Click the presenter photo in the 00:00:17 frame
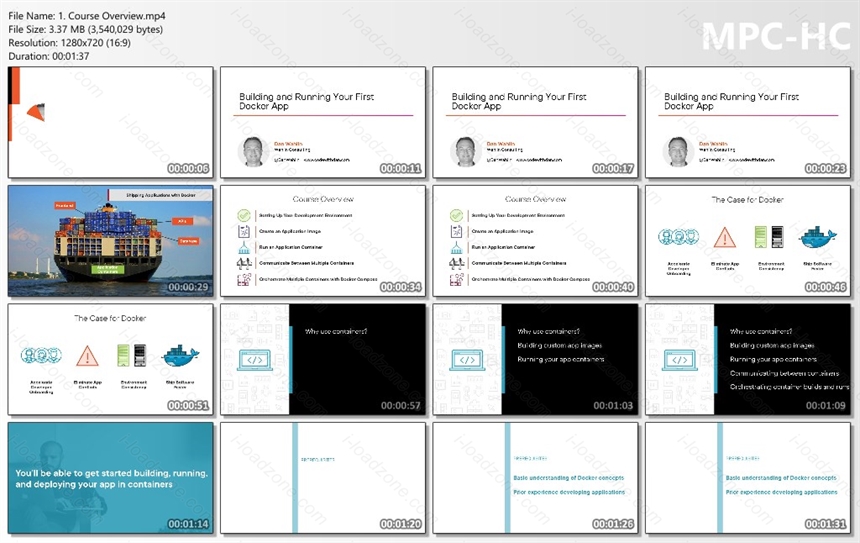 [465, 151]
